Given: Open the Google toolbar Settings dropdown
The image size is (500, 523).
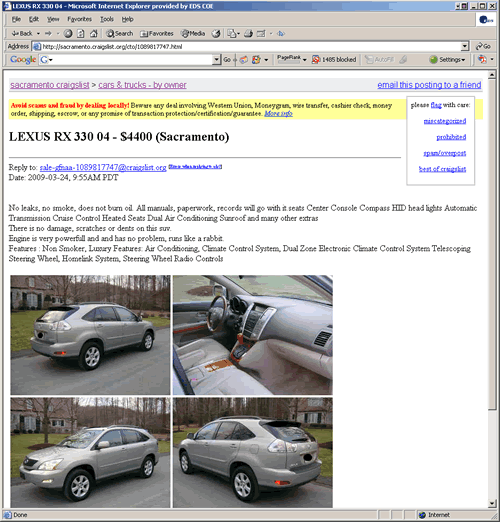Looking at the screenshot, I should click(x=448, y=60).
